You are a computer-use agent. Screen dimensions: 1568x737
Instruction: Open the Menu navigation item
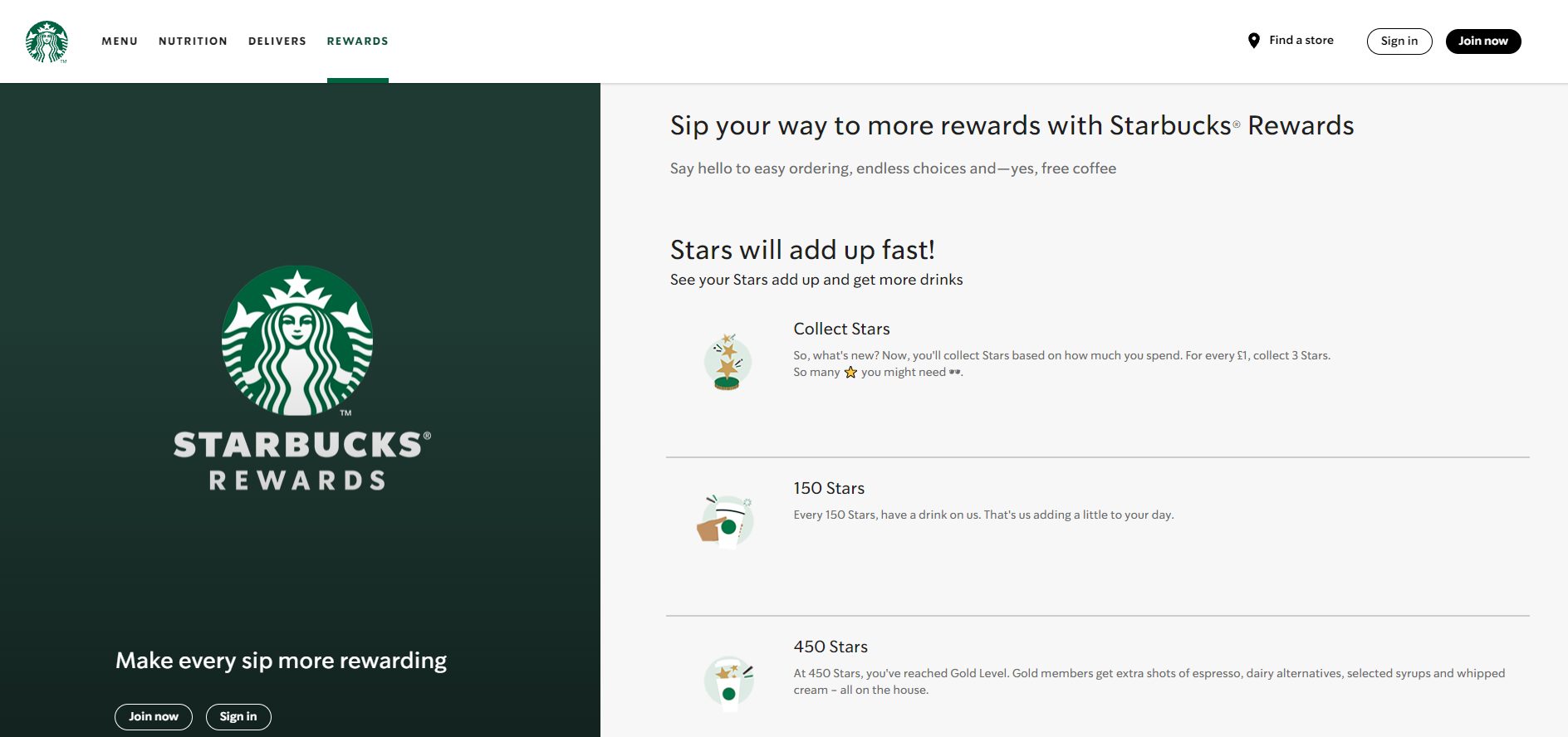click(x=120, y=41)
